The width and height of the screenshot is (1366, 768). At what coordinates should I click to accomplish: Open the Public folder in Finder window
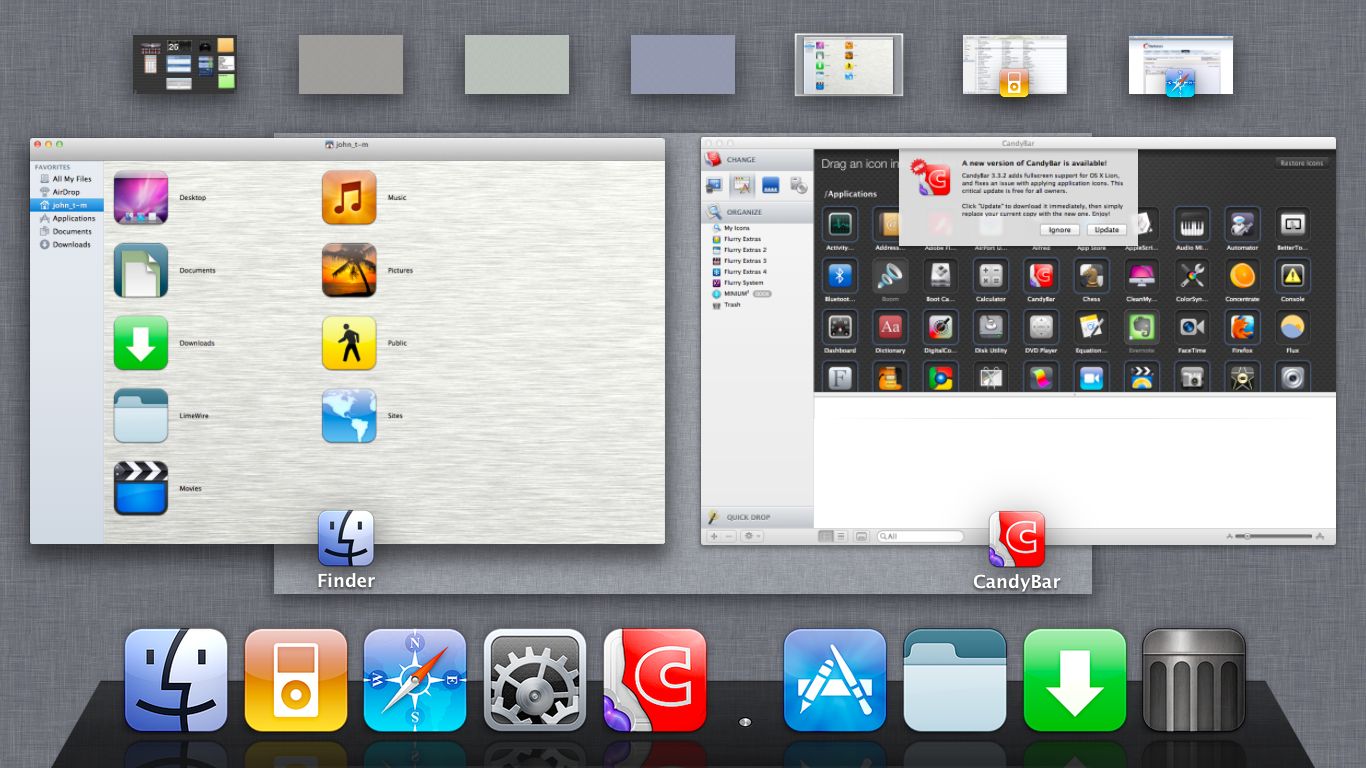click(349, 343)
